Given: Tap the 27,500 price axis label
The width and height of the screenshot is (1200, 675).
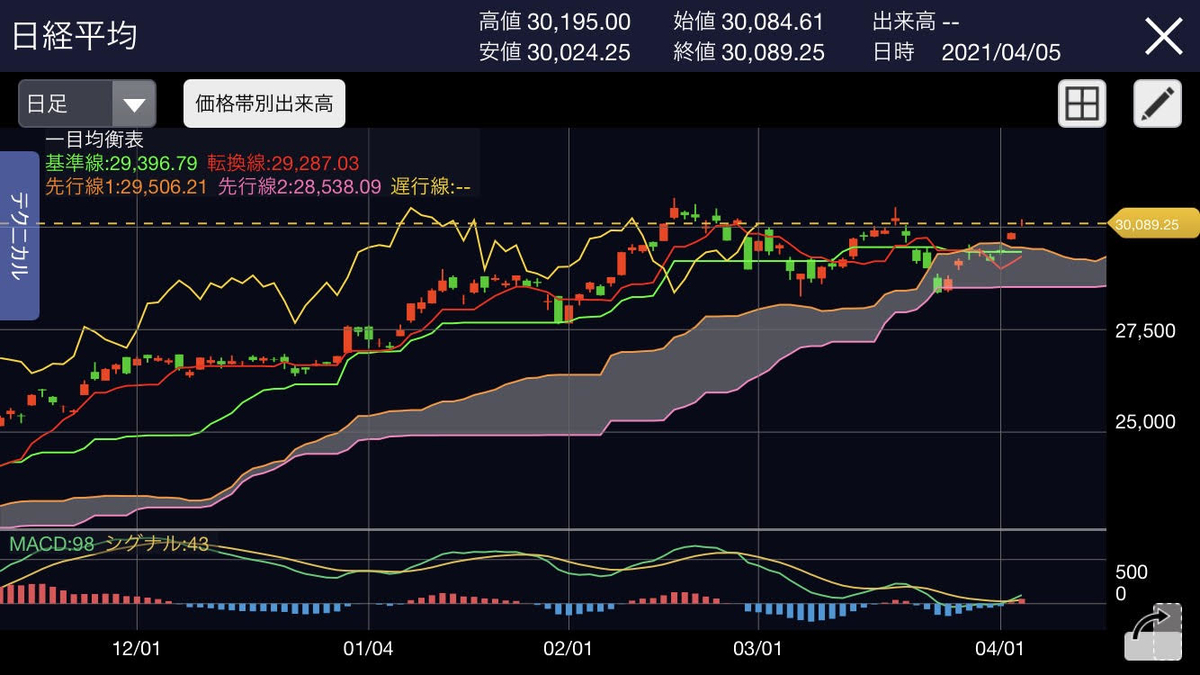Looking at the screenshot, I should click(x=1145, y=331).
